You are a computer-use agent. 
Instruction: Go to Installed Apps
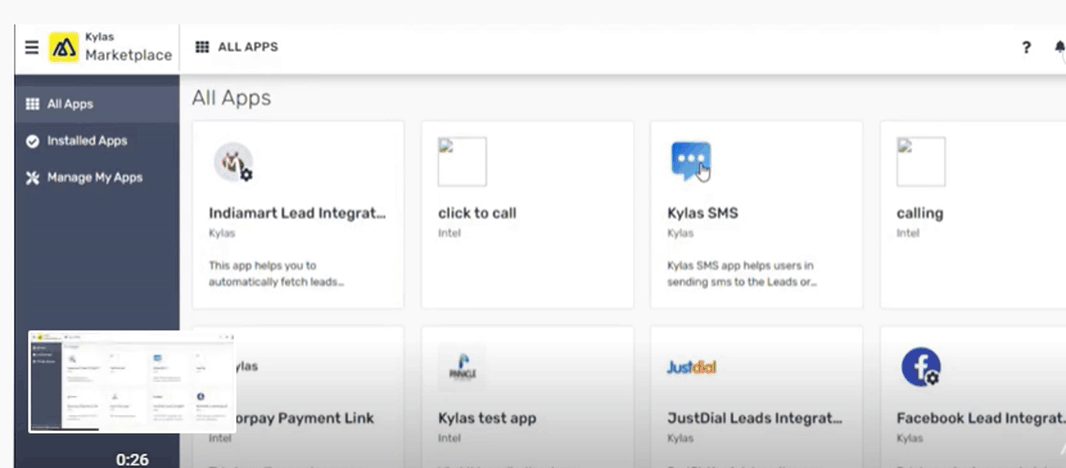(x=96, y=141)
